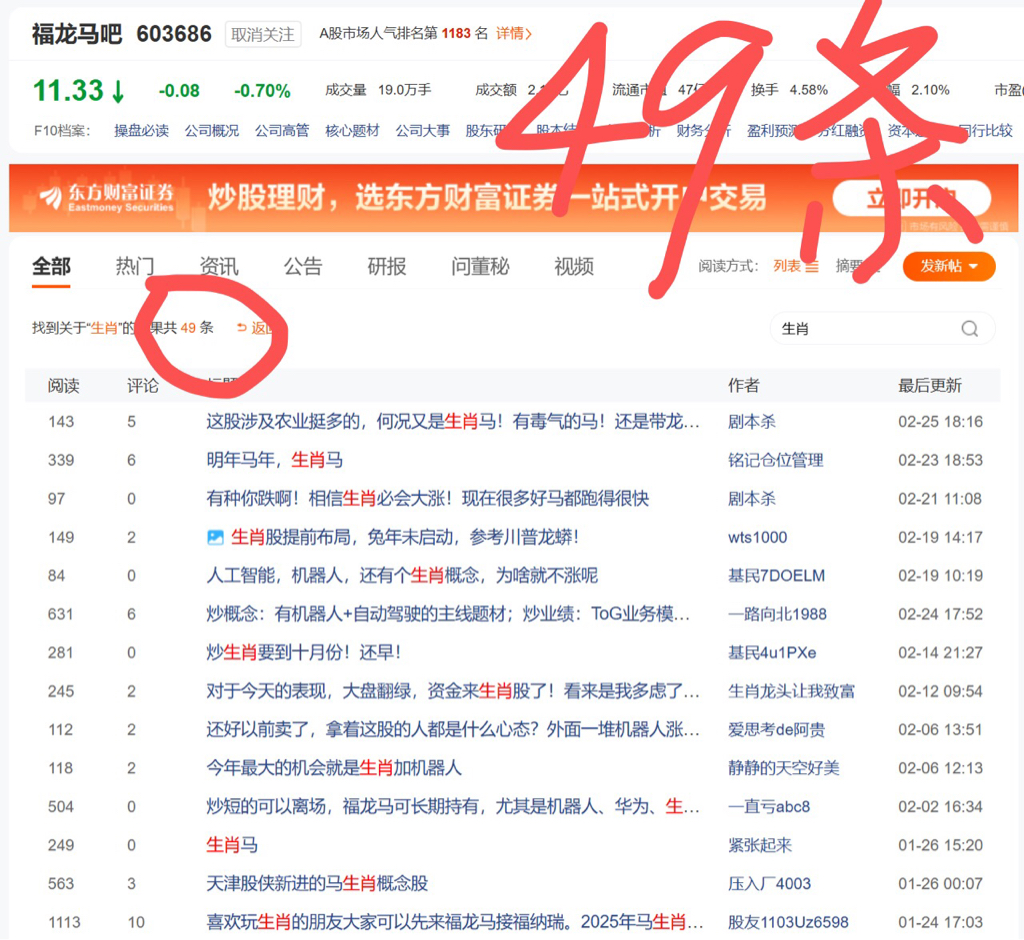Image resolution: width=1024 pixels, height=940 pixels.
Task: Click the search magnifier icon
Action: pos(970,329)
